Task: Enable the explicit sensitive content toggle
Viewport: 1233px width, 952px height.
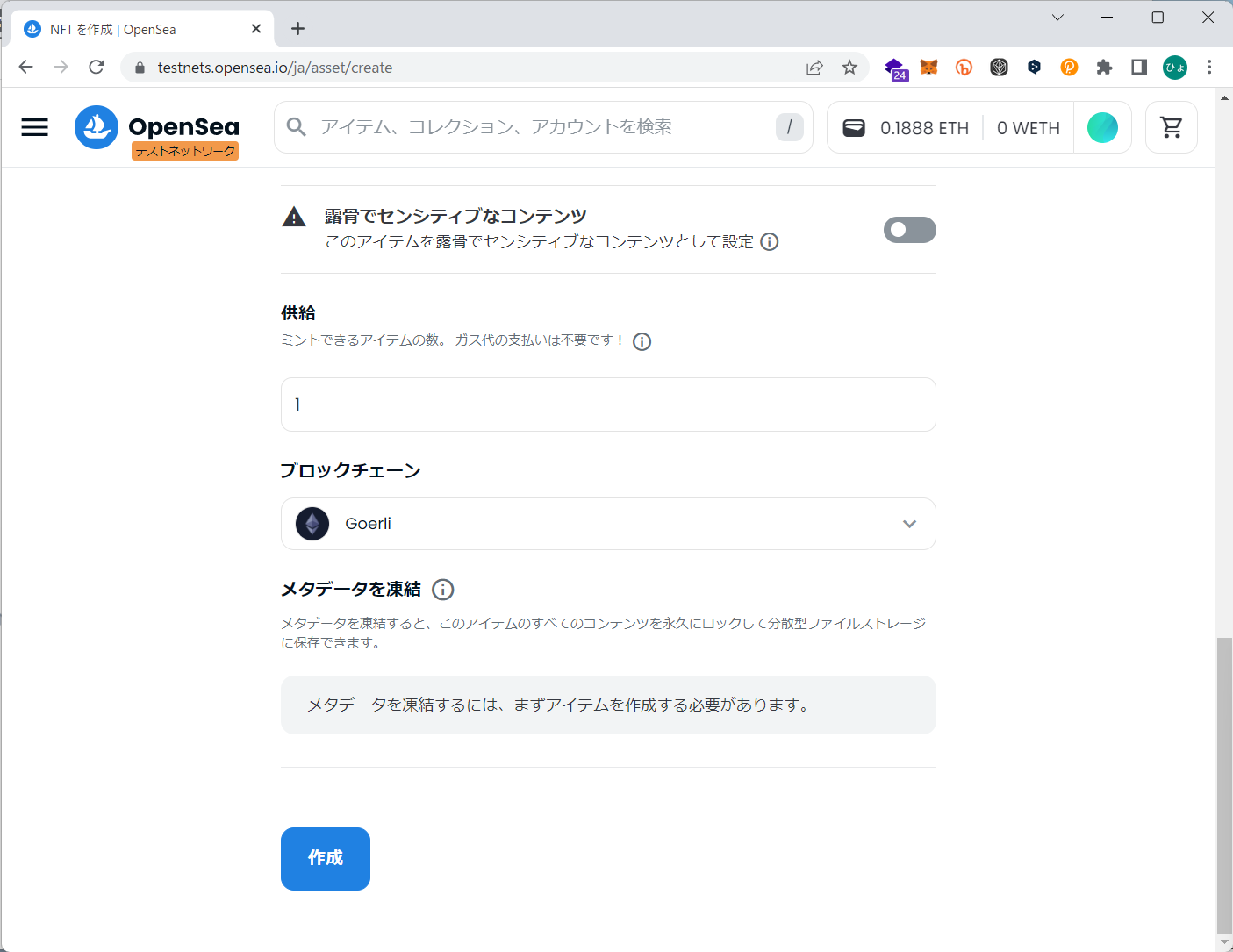Action: click(909, 230)
